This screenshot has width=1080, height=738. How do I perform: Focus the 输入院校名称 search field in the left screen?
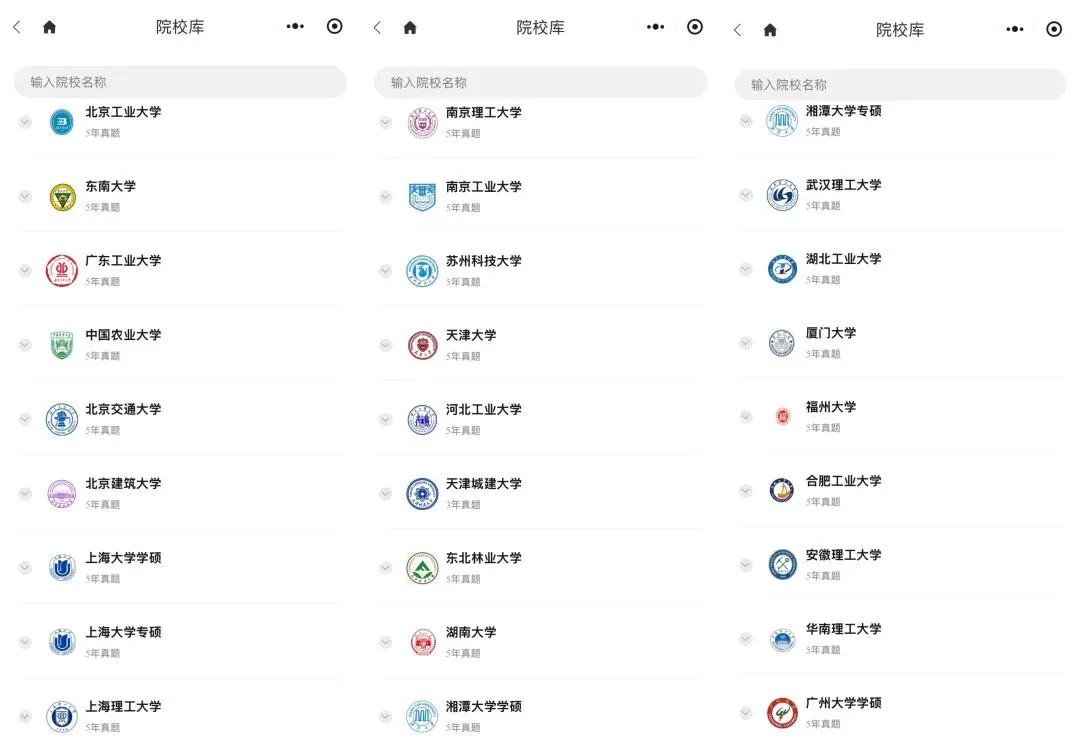point(180,82)
